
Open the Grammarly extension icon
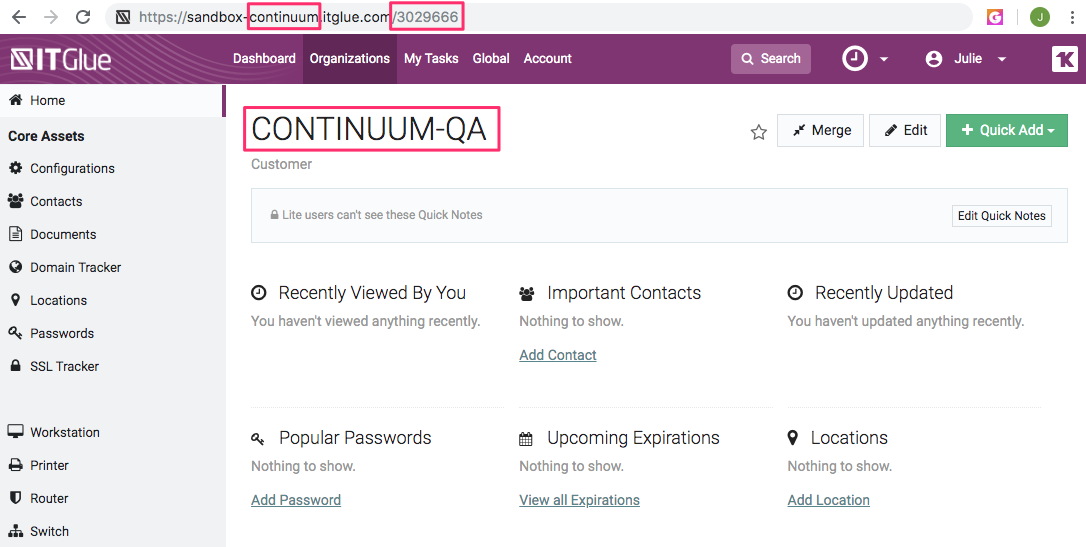coord(995,17)
